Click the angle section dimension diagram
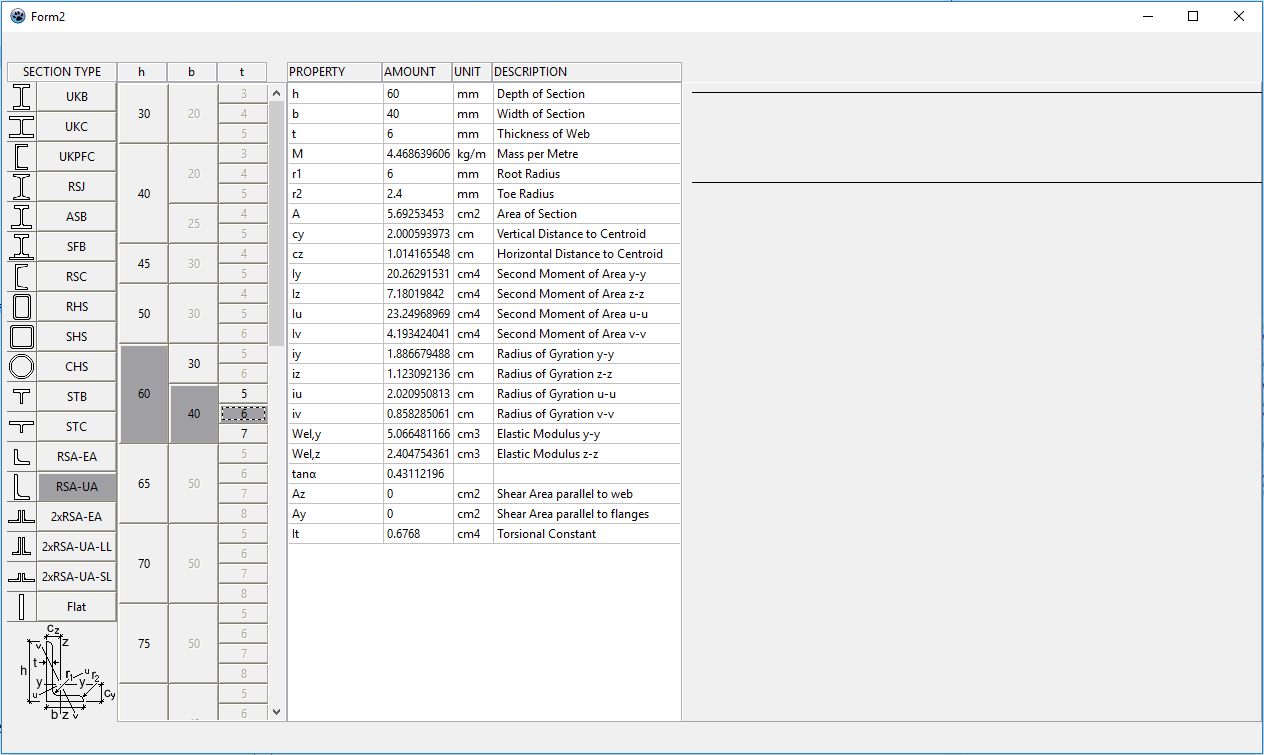This screenshot has height=755, width=1264. (66, 671)
